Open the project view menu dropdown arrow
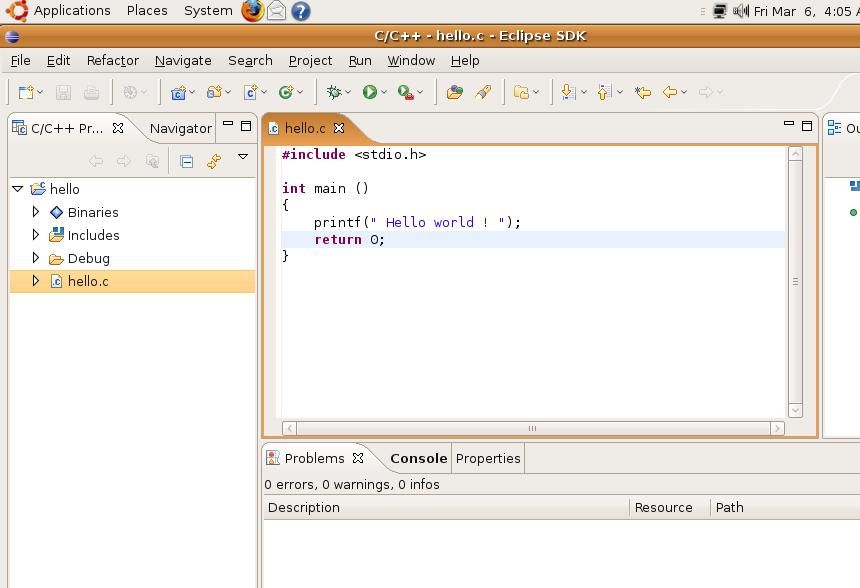 [x=243, y=158]
